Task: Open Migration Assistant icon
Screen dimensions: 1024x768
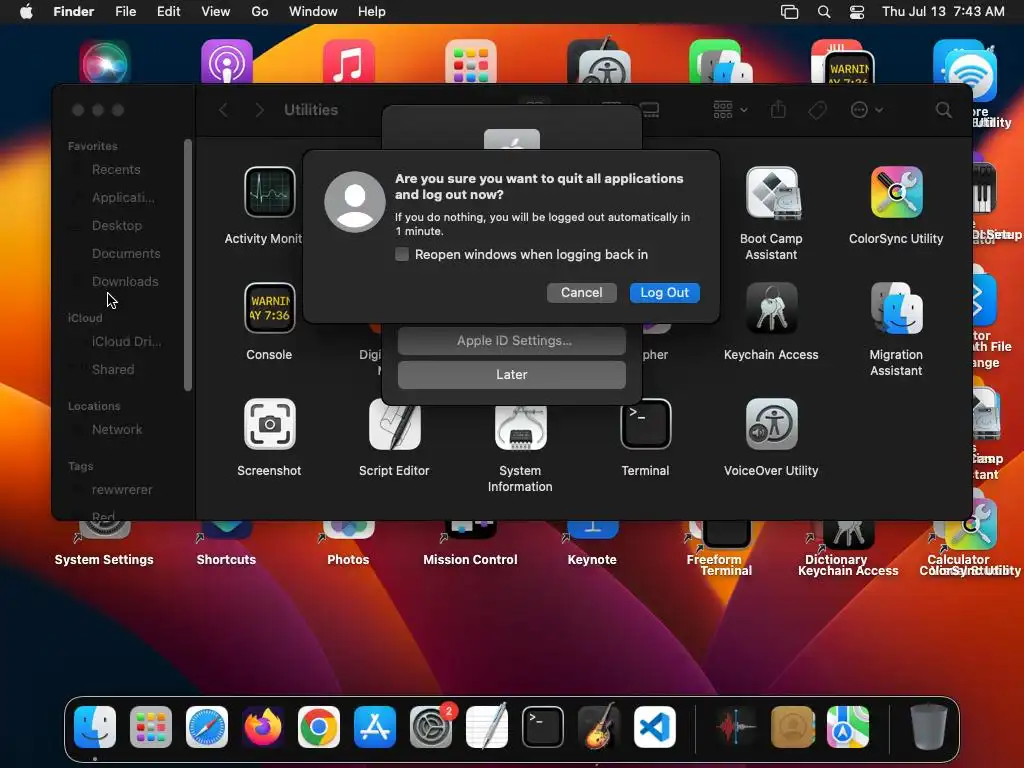Action: [x=896, y=308]
